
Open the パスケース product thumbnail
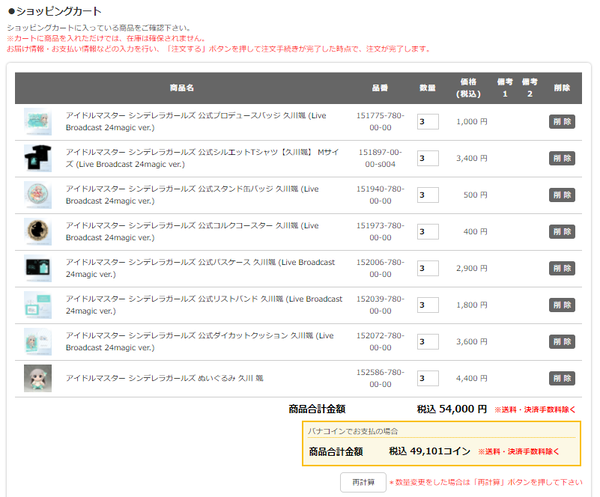(x=38, y=268)
